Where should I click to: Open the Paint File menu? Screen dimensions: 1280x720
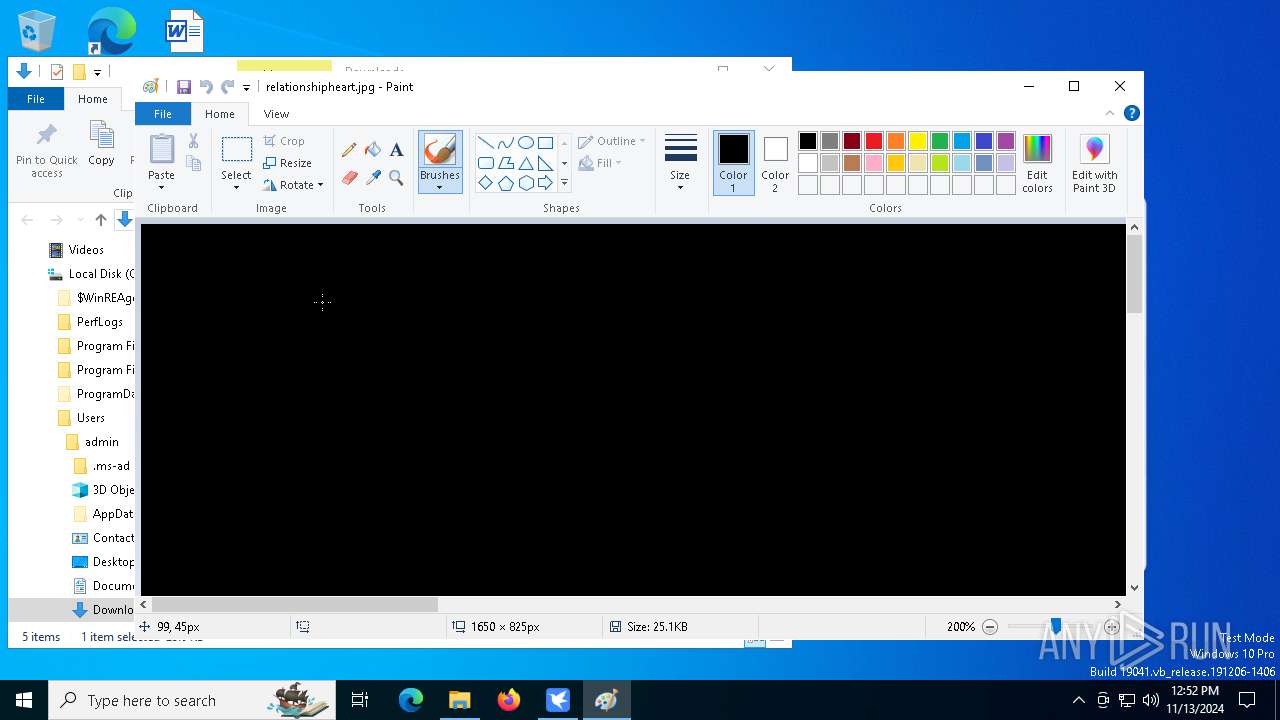163,114
